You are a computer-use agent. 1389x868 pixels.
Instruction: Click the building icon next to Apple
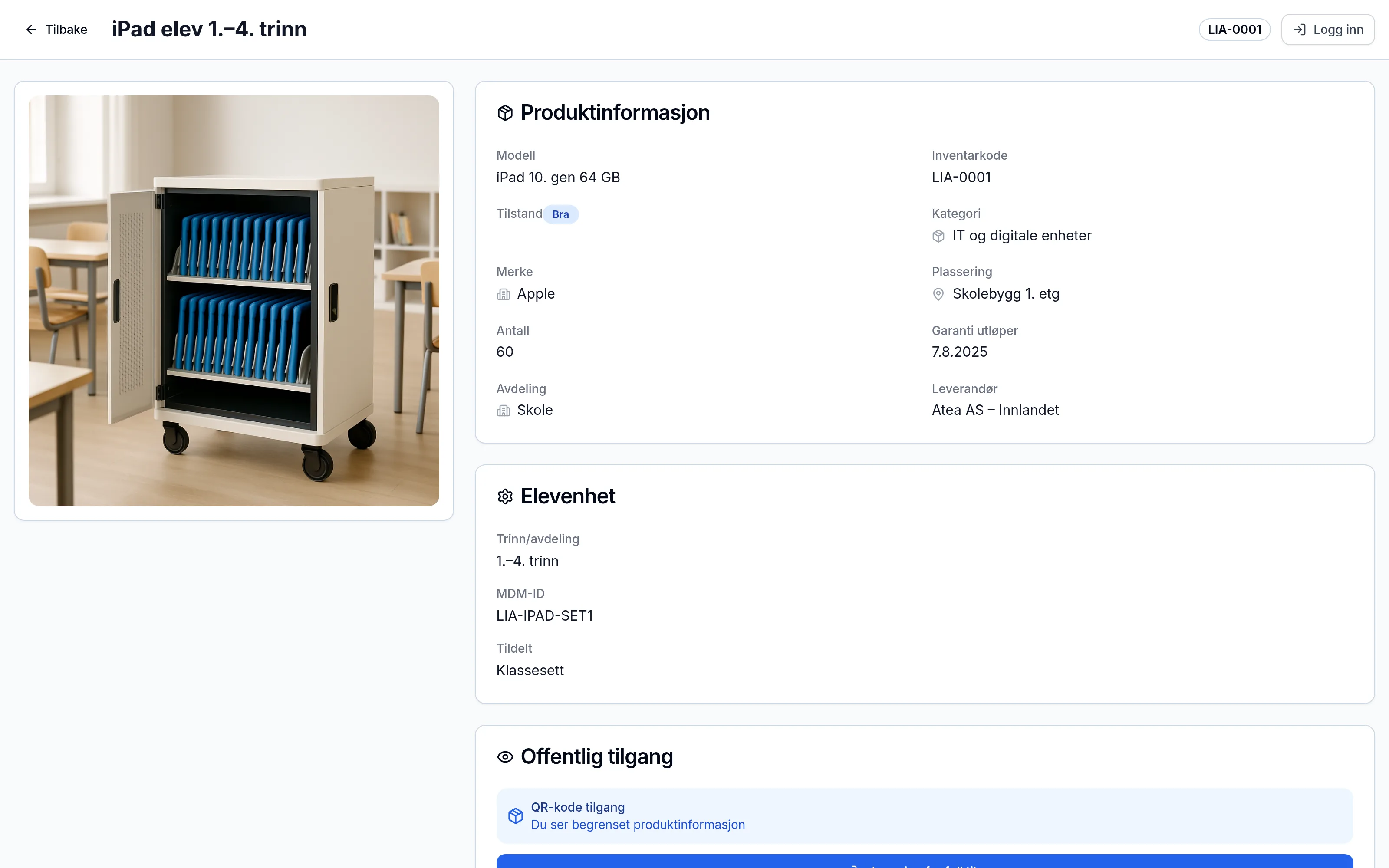[504, 295]
